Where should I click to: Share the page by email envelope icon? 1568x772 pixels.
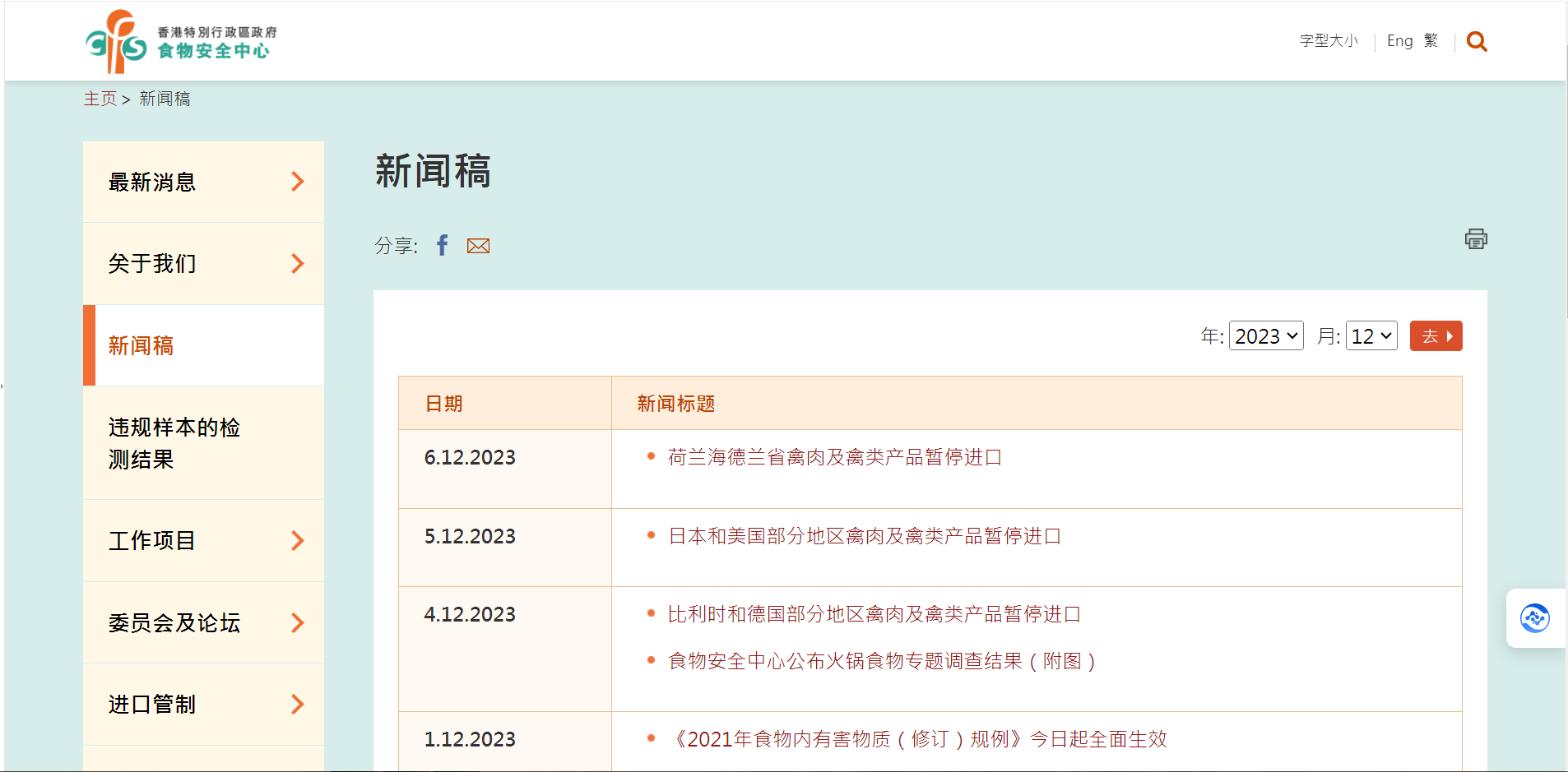point(478,246)
